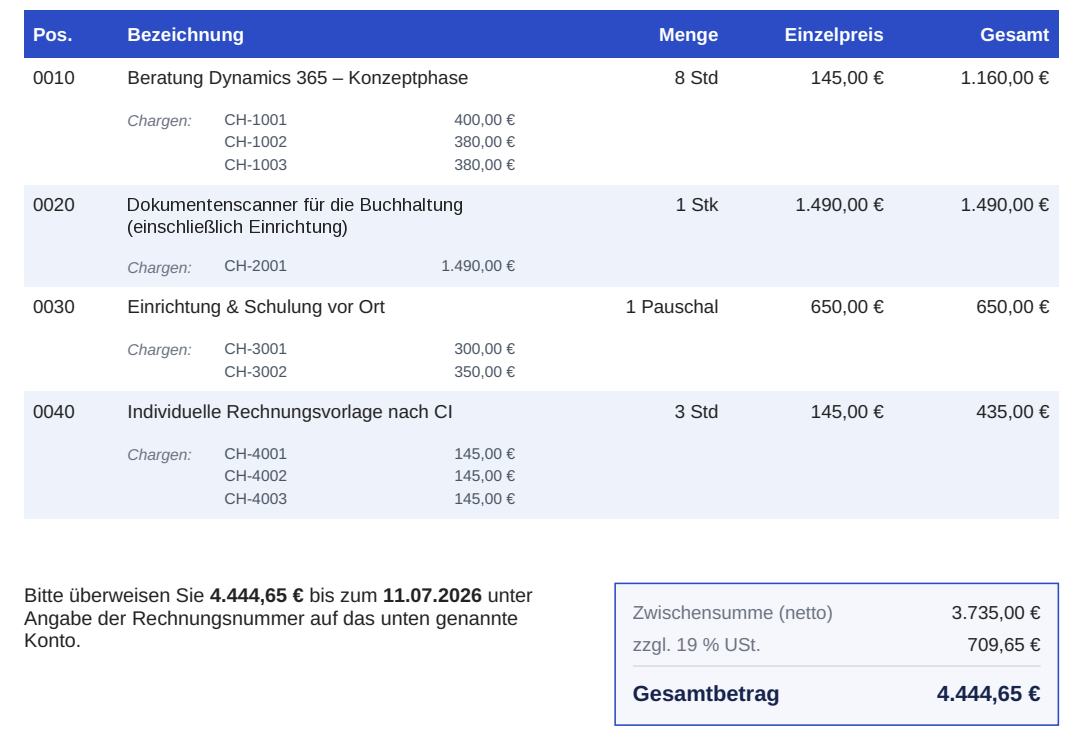Click the 'Zwischensumme (netto)' label
Screen dimensions: 1081x748
732,613
